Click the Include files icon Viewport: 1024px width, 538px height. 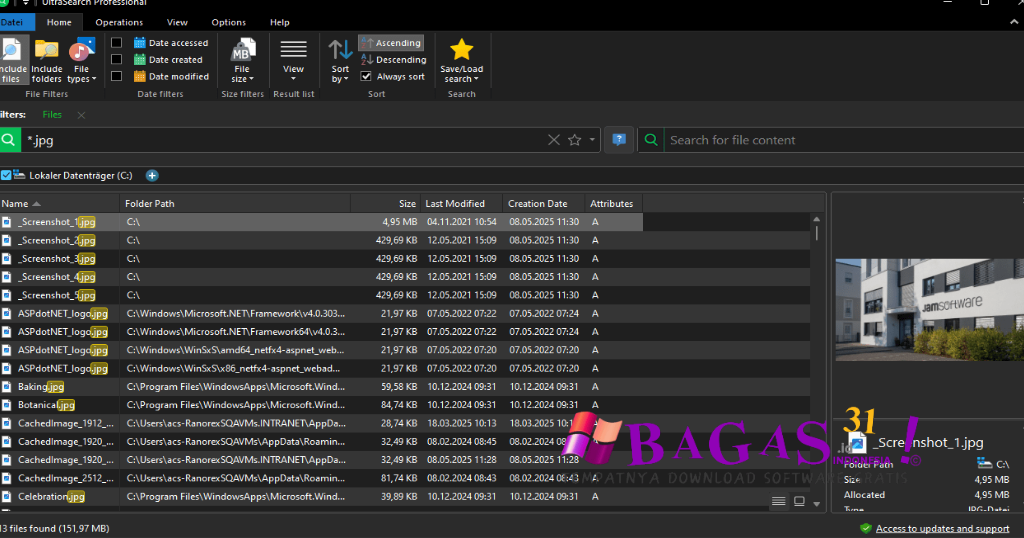click(x=11, y=61)
